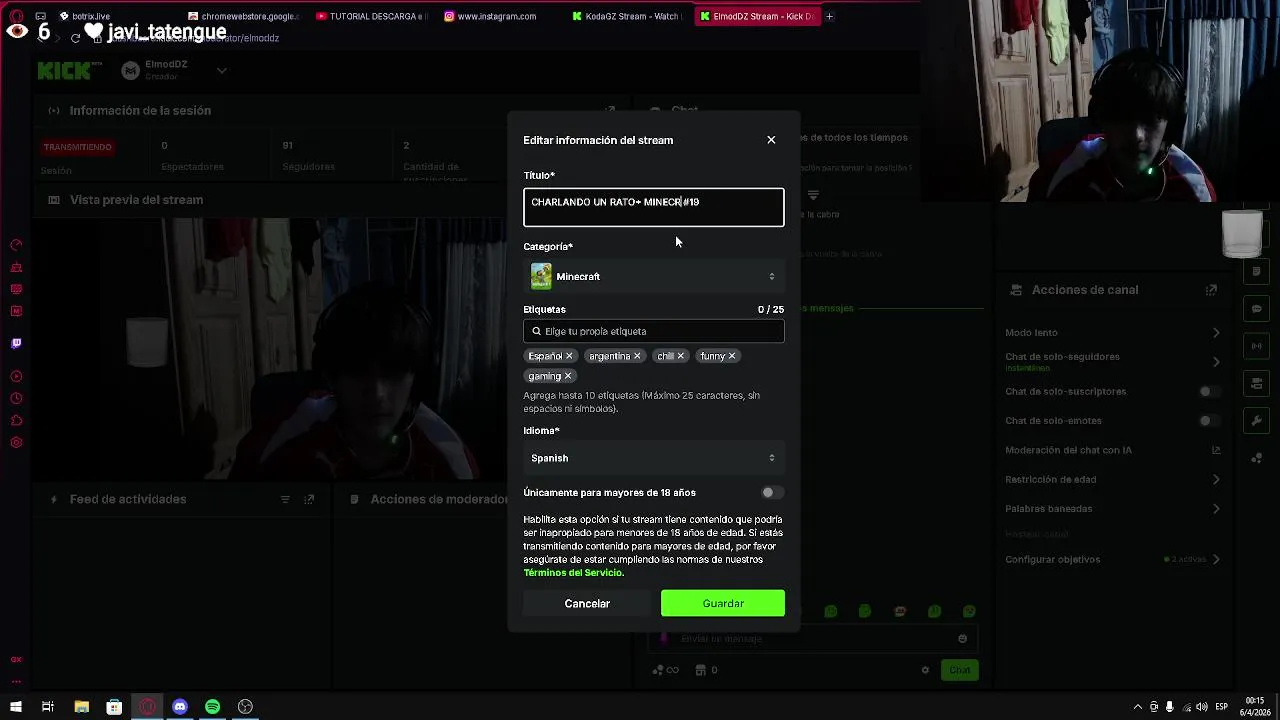Remove the argentina tag
The height and width of the screenshot is (720, 1280).
(637, 356)
